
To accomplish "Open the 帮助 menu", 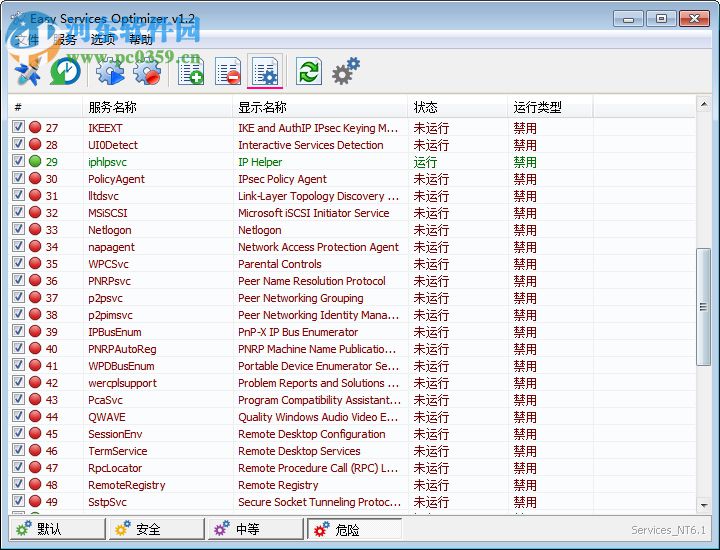I will 141,40.
